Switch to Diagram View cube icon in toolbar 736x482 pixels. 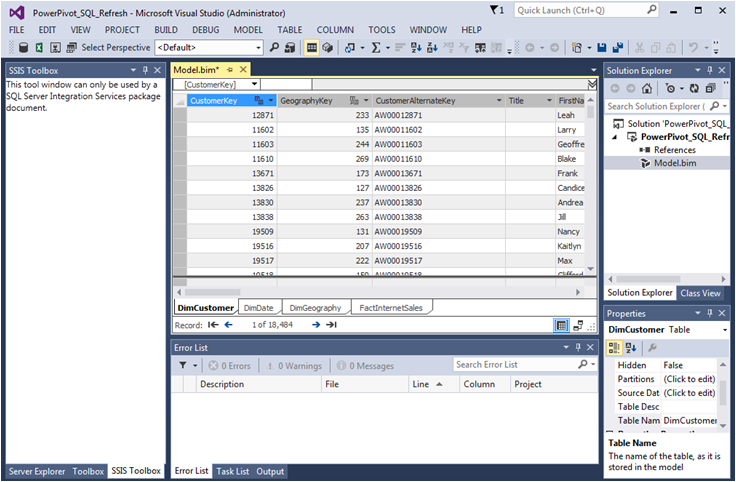(x=328, y=47)
